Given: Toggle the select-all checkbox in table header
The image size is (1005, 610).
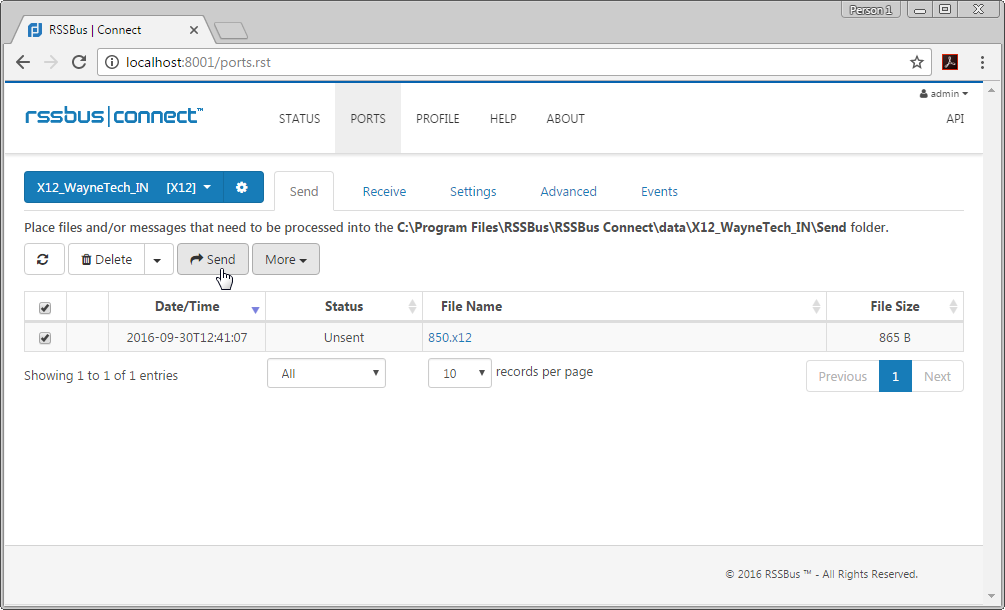Looking at the screenshot, I should (x=45, y=308).
